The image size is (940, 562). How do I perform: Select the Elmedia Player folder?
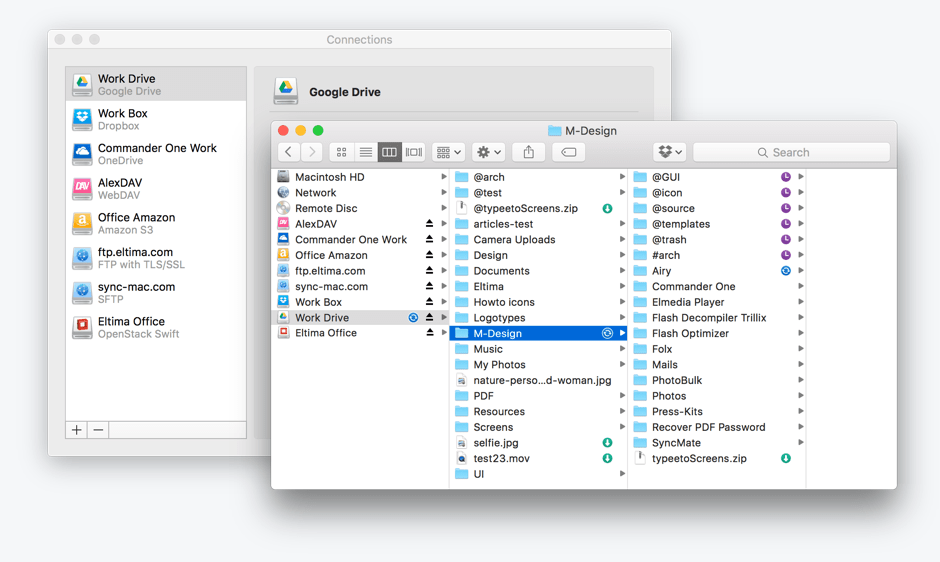point(716,302)
